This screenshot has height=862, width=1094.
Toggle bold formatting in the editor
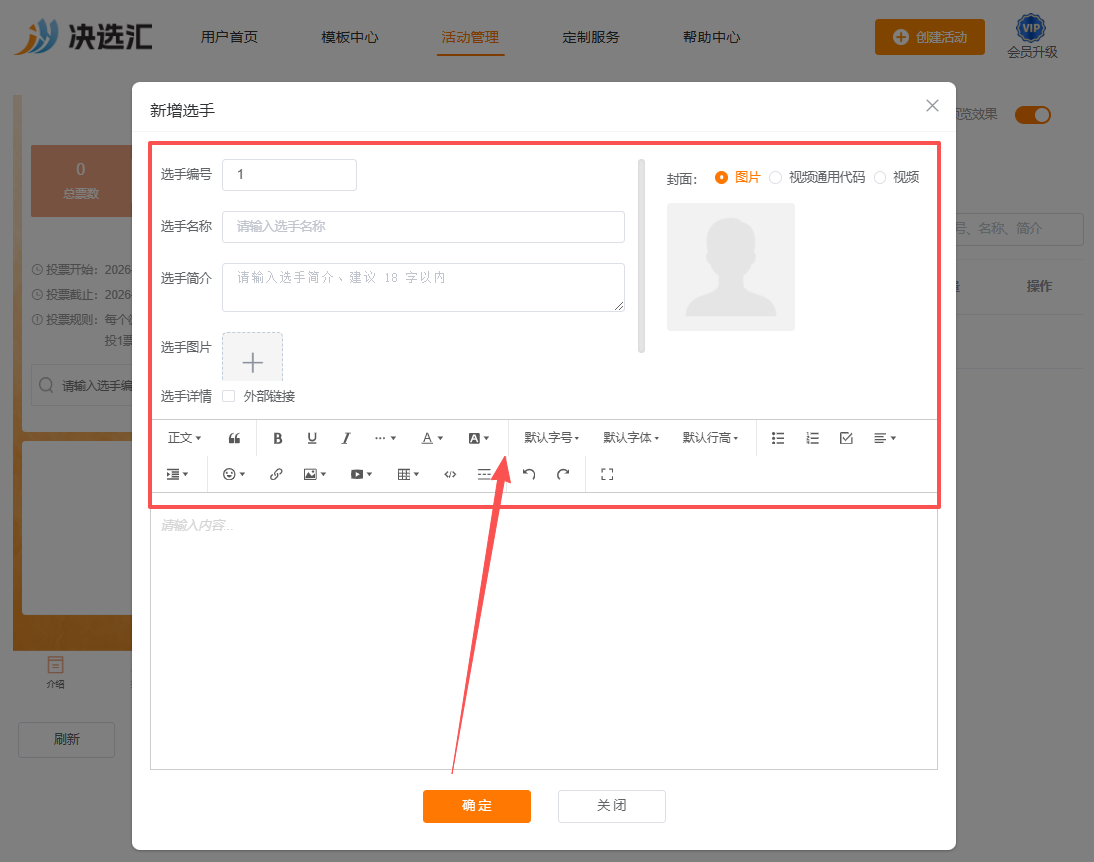(x=278, y=438)
